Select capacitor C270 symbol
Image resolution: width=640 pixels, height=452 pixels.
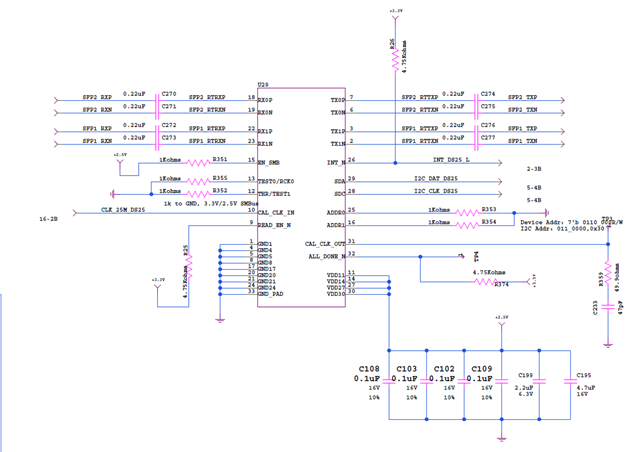point(157,100)
